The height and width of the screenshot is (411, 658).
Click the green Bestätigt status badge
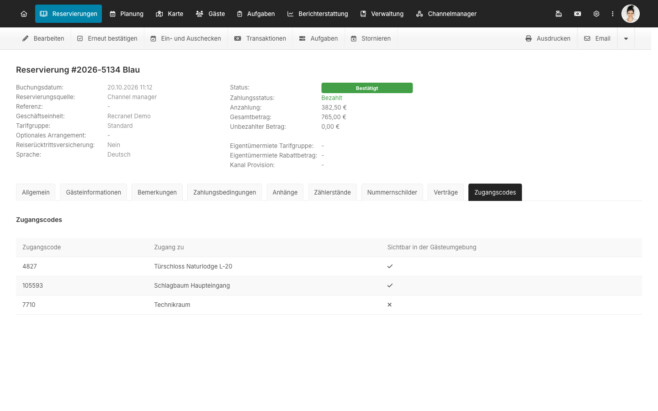coord(367,88)
